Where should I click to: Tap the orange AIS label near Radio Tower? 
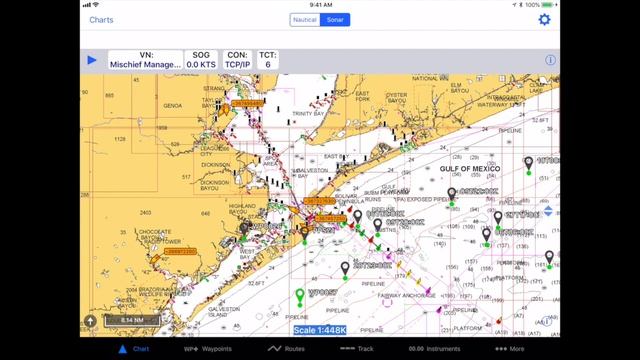180,251
